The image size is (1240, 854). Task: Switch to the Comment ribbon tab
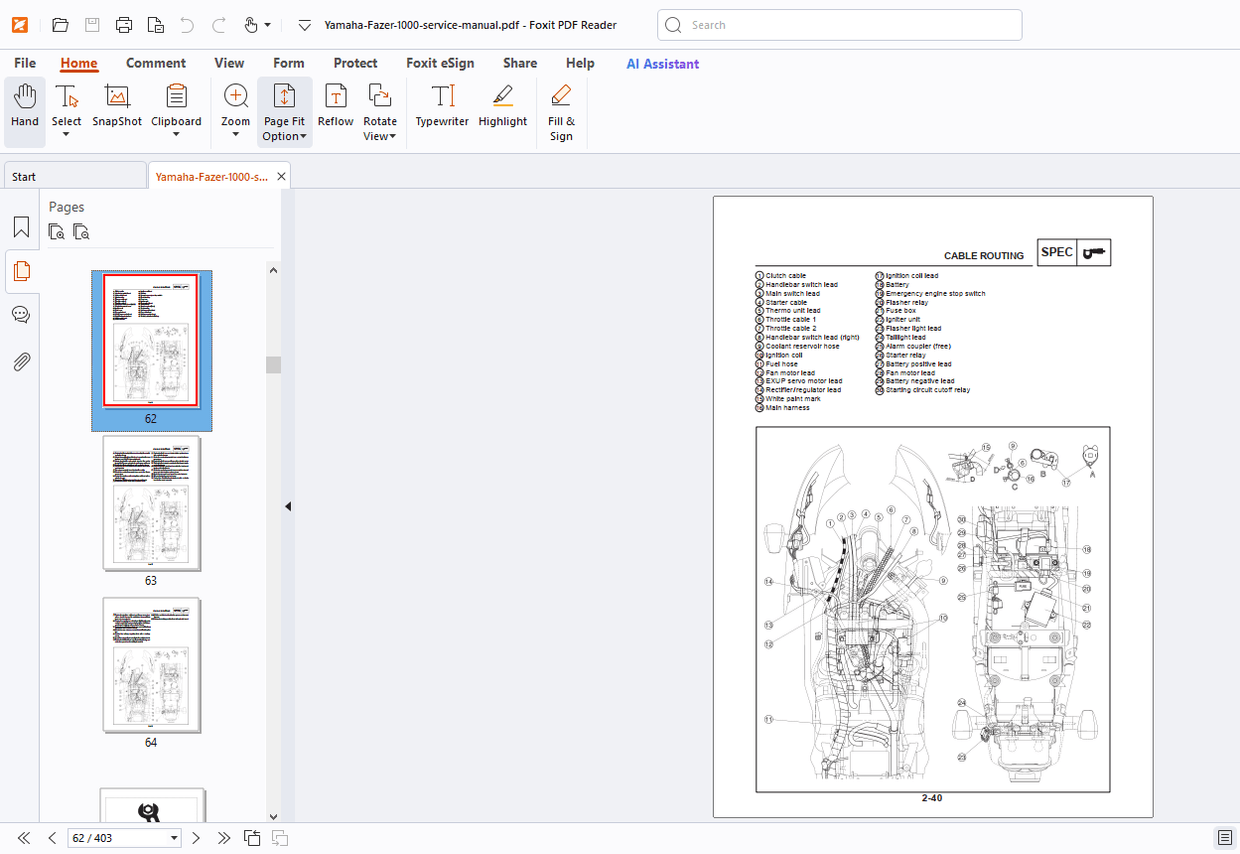point(156,62)
